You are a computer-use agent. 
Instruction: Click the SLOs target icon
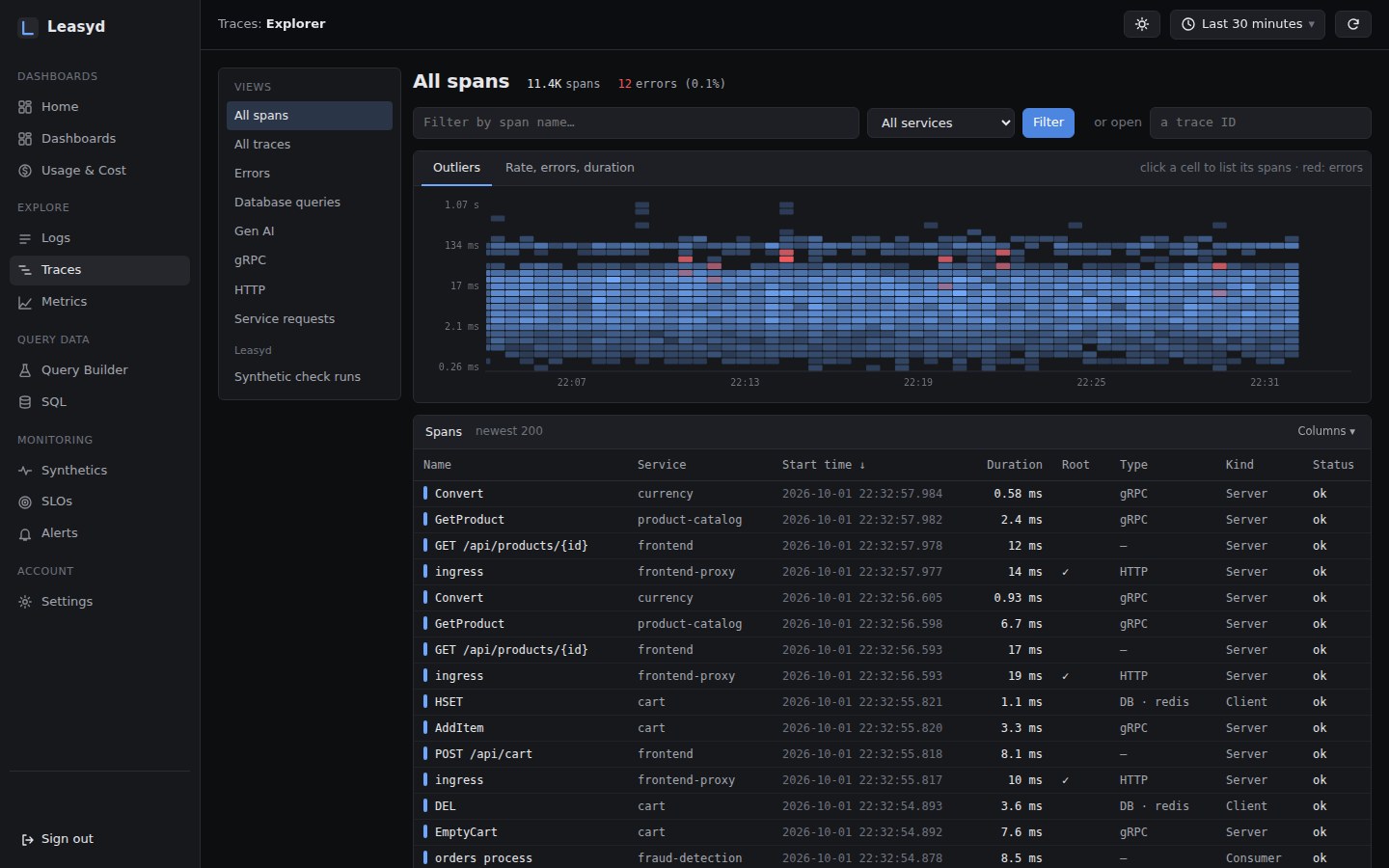(25, 502)
